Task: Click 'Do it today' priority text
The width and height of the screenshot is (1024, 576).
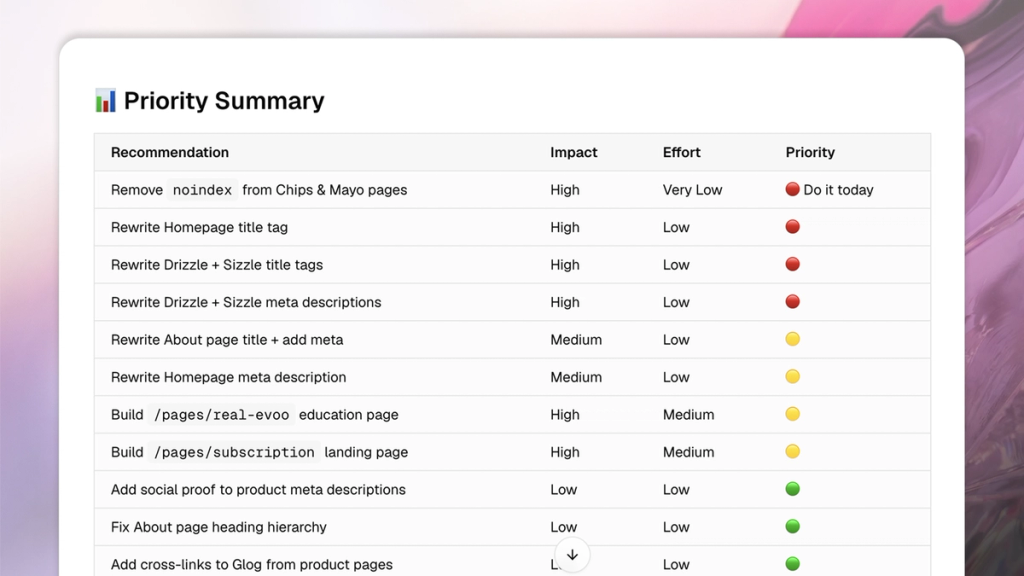Action: (x=838, y=190)
